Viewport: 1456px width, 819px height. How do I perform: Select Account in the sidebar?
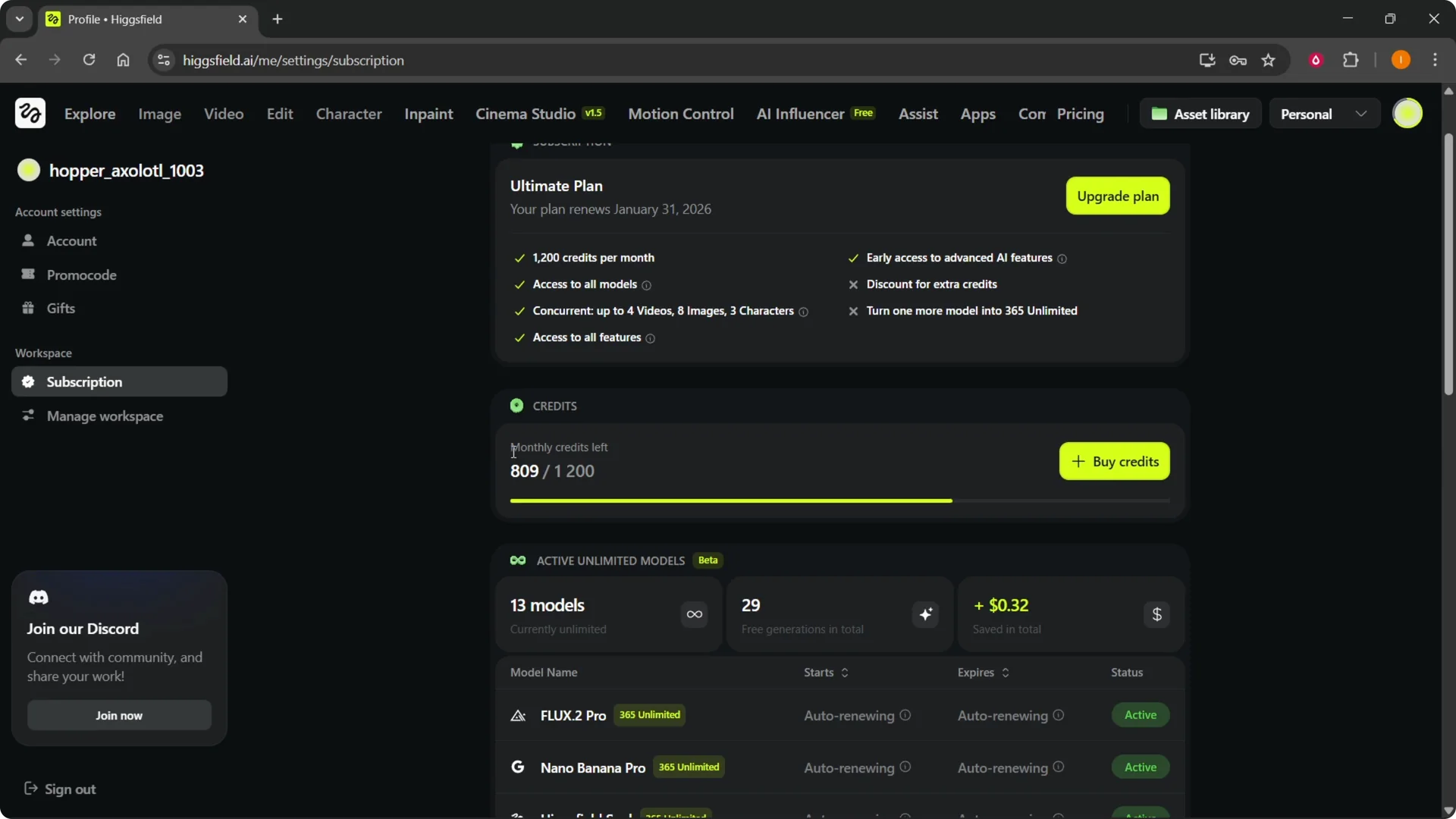[72, 240]
